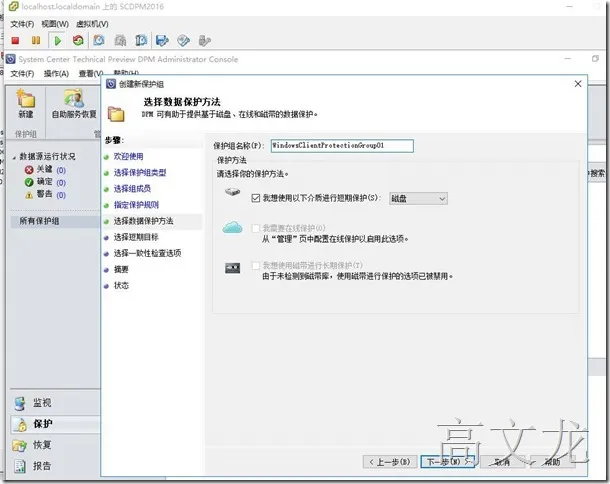Screen dimensions: 610x484
Task: Click the red 关键 status icon
Action: click(x=29, y=170)
